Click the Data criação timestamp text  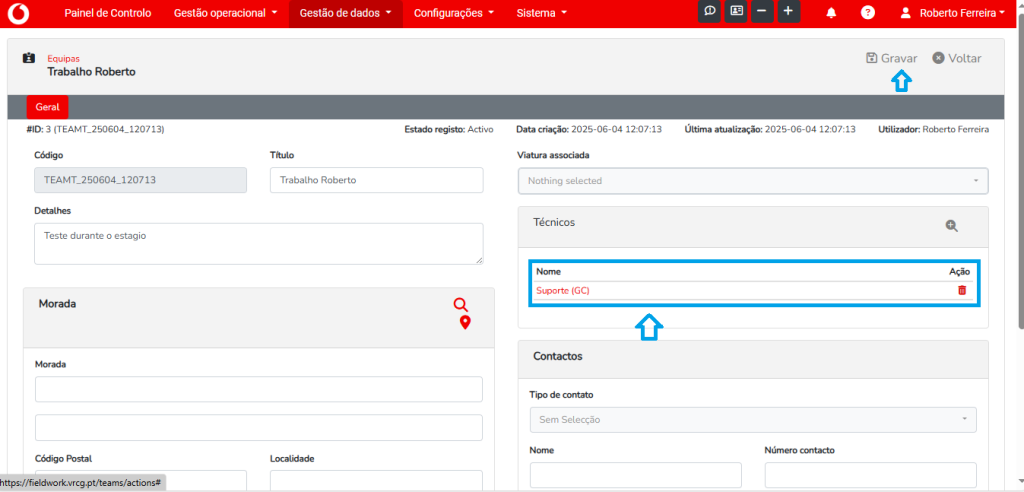(589, 129)
